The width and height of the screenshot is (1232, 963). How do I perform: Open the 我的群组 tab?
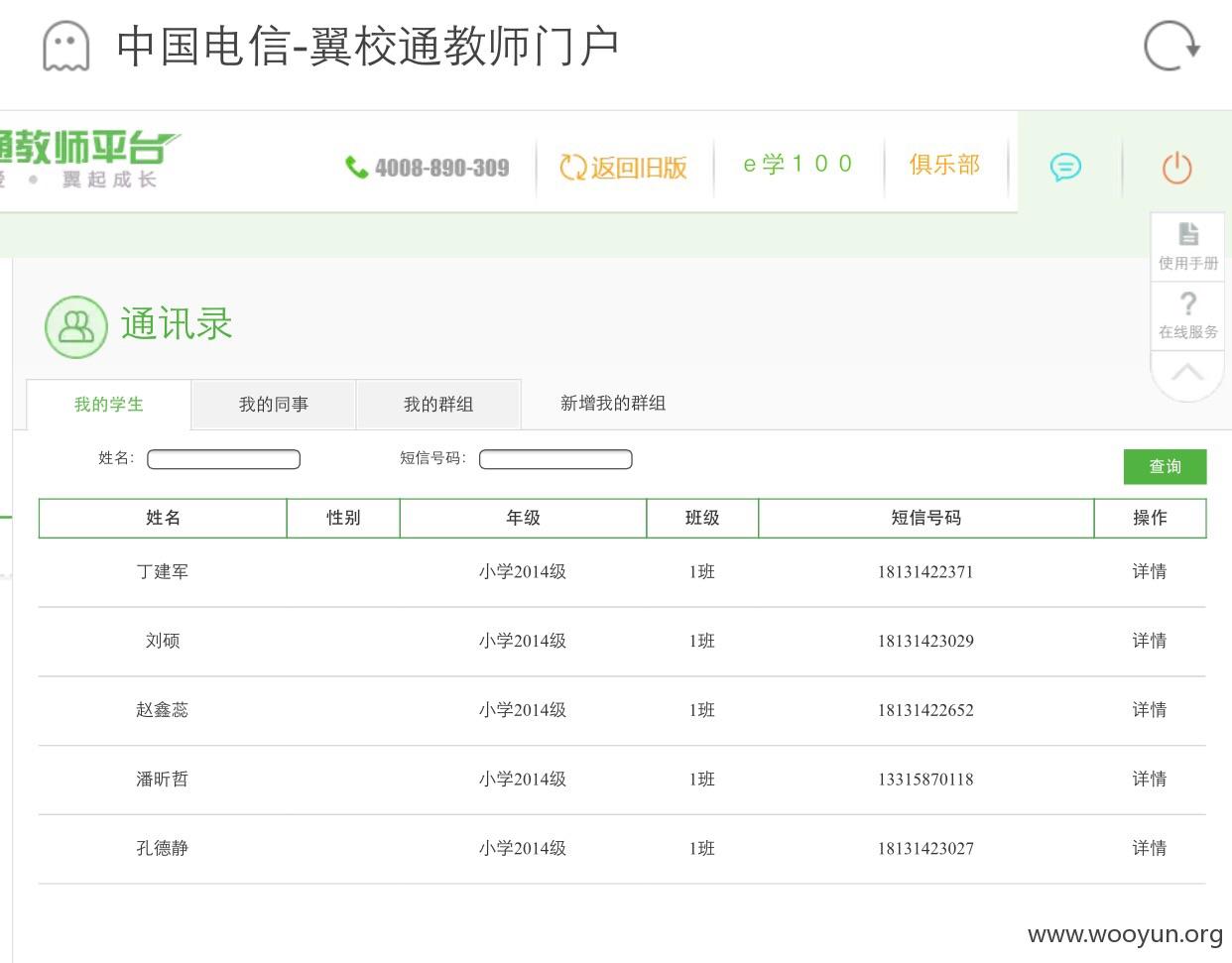pyautogui.click(x=438, y=405)
